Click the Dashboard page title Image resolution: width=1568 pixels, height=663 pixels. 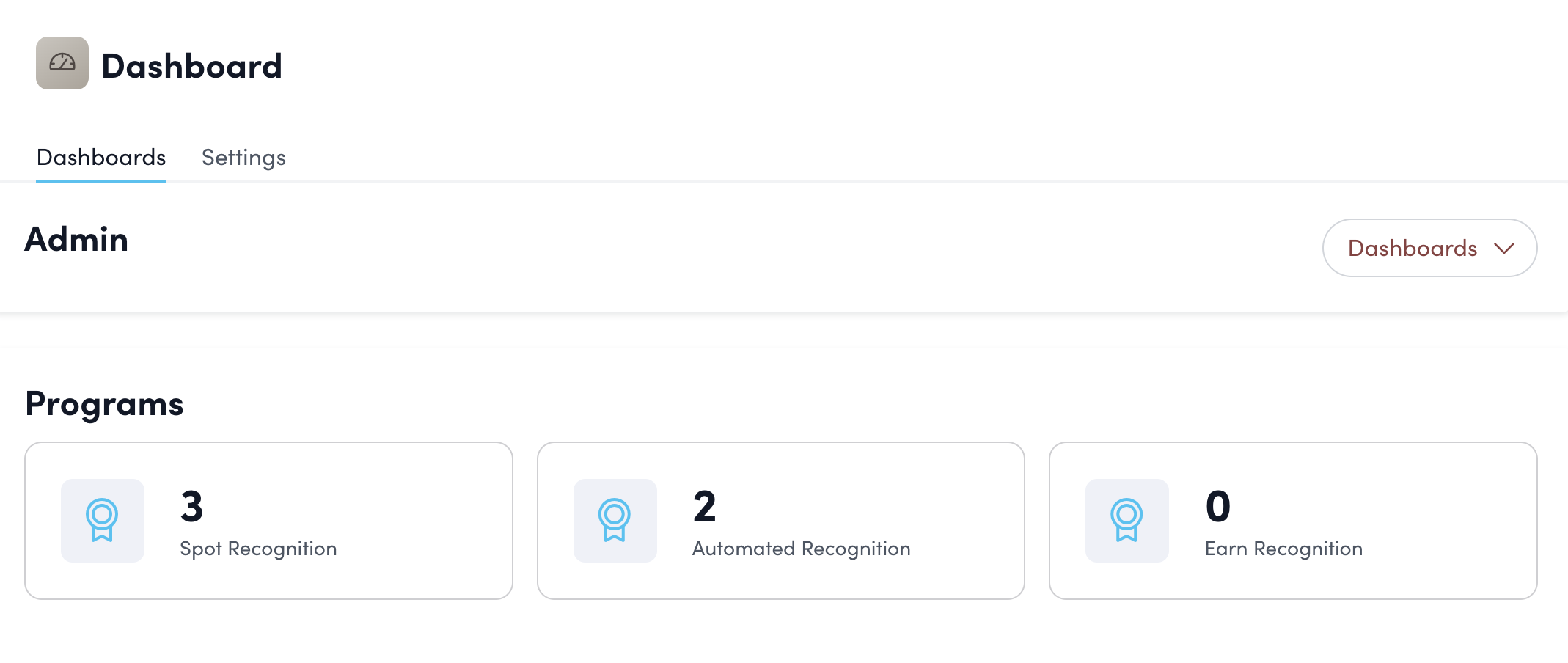pos(191,66)
